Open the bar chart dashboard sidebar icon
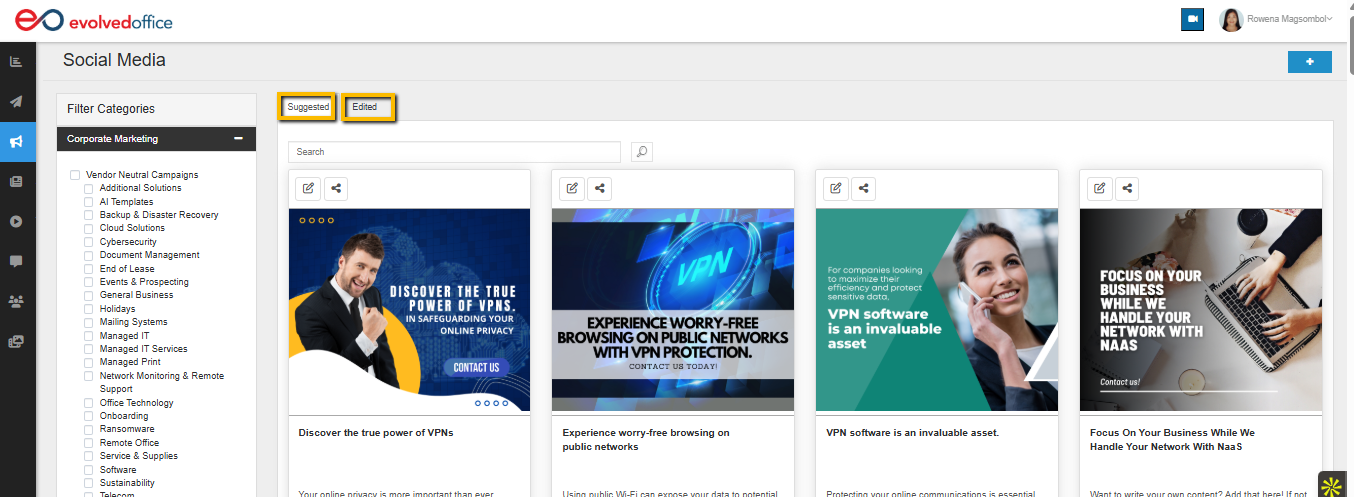 click(x=16, y=62)
